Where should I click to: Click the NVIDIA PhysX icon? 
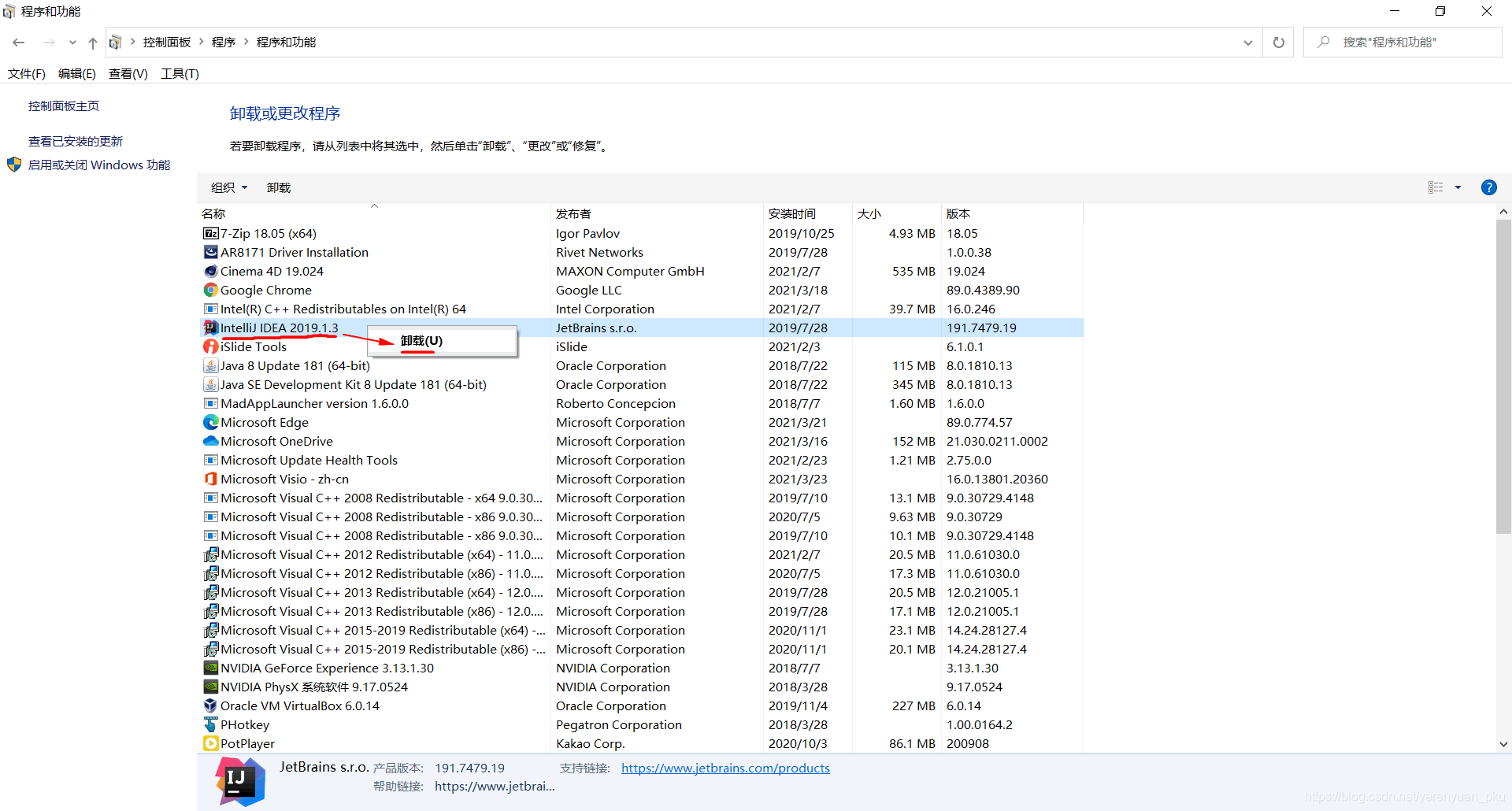210,687
